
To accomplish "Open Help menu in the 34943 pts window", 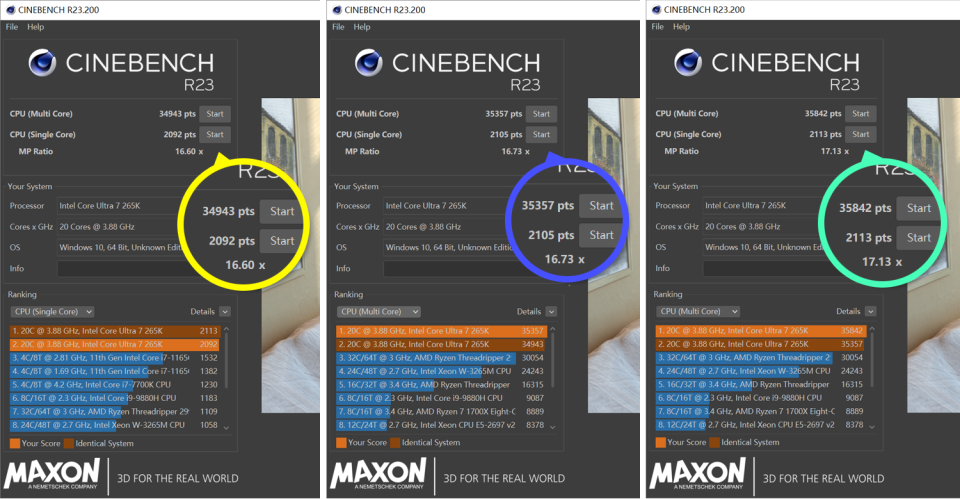I will (36, 27).
